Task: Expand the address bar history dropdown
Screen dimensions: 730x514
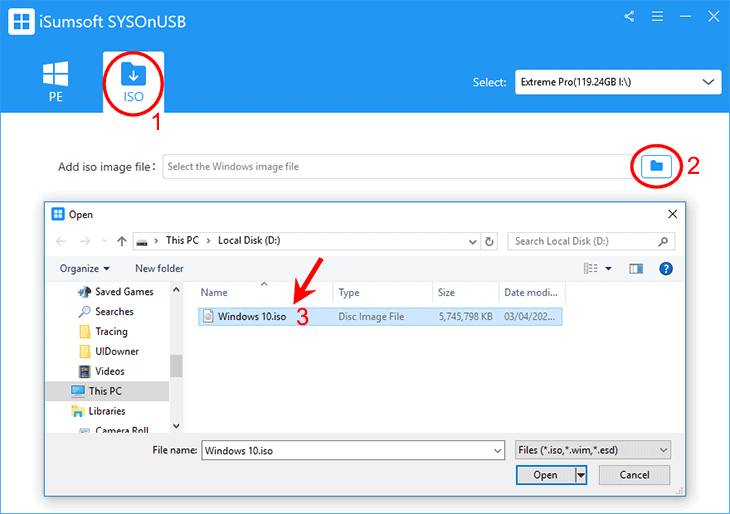Action: (473, 242)
